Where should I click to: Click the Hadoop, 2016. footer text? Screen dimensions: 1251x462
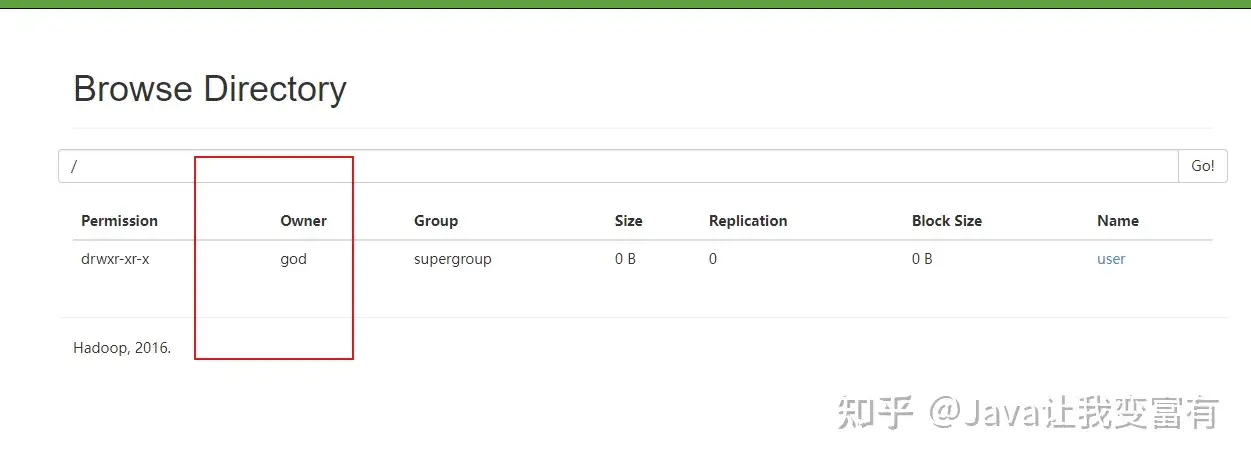click(x=122, y=348)
